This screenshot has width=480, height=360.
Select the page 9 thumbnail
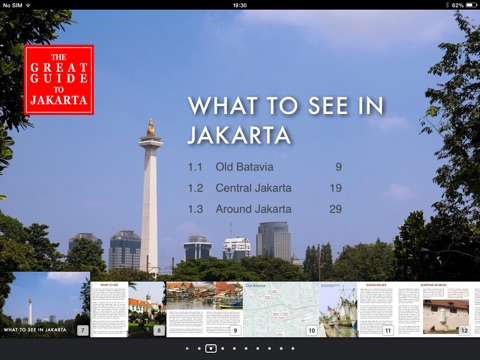204,309
